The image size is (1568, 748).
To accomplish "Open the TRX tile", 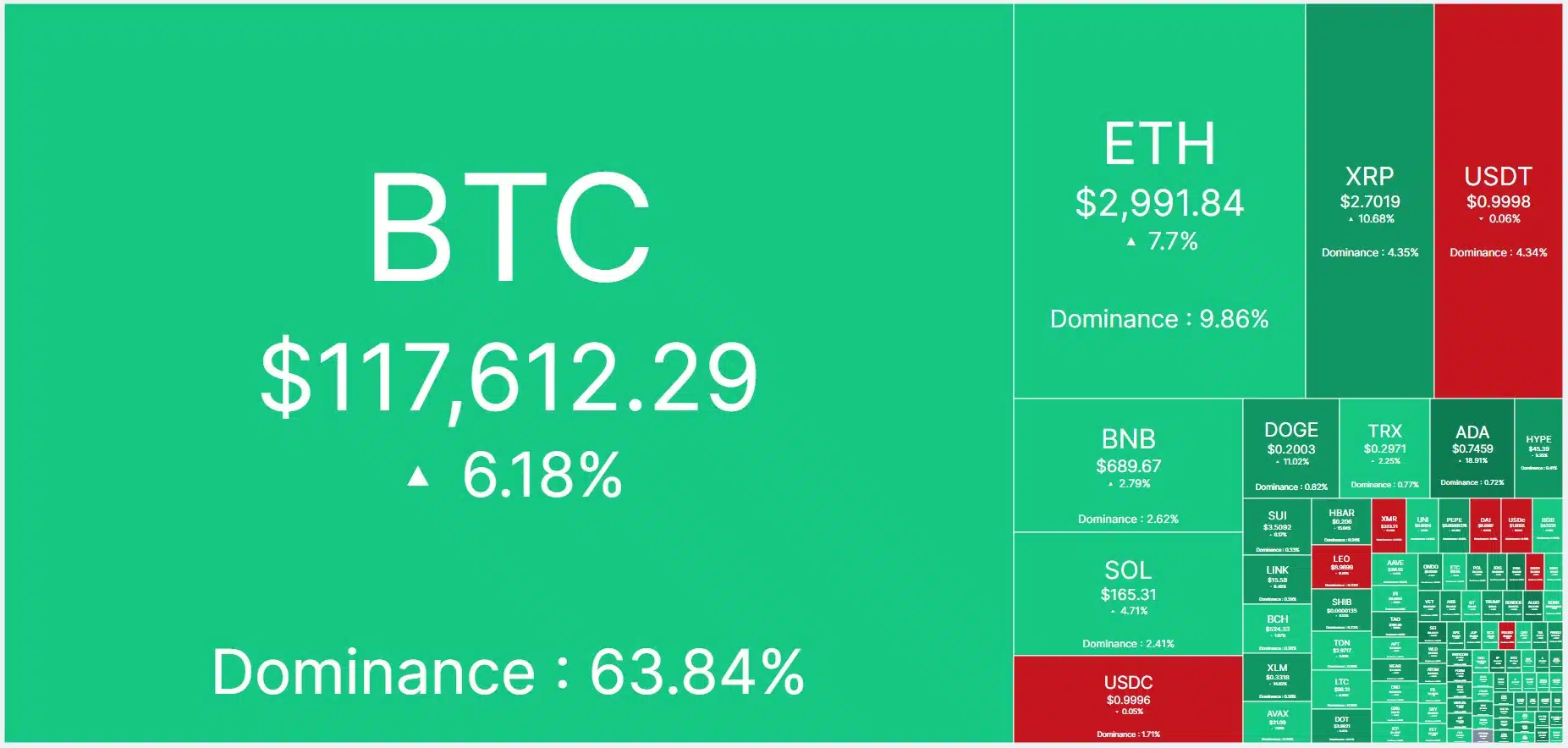I will click(x=1384, y=448).
